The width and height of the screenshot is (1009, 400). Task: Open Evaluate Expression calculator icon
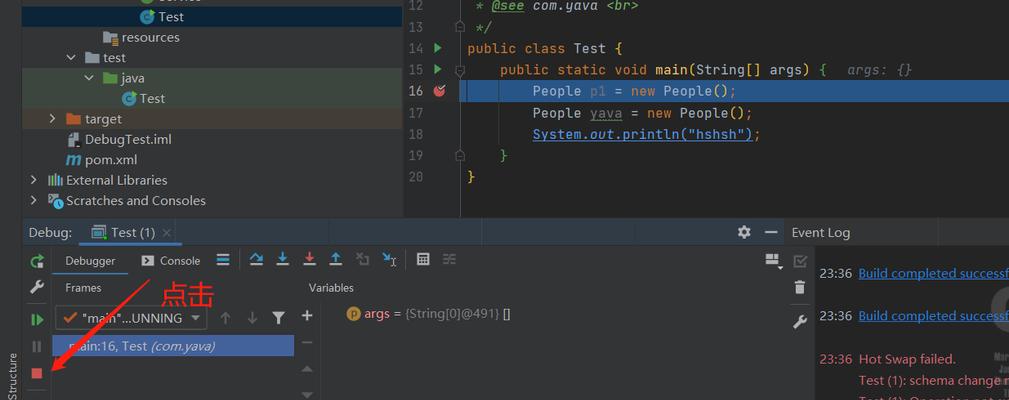click(x=423, y=259)
